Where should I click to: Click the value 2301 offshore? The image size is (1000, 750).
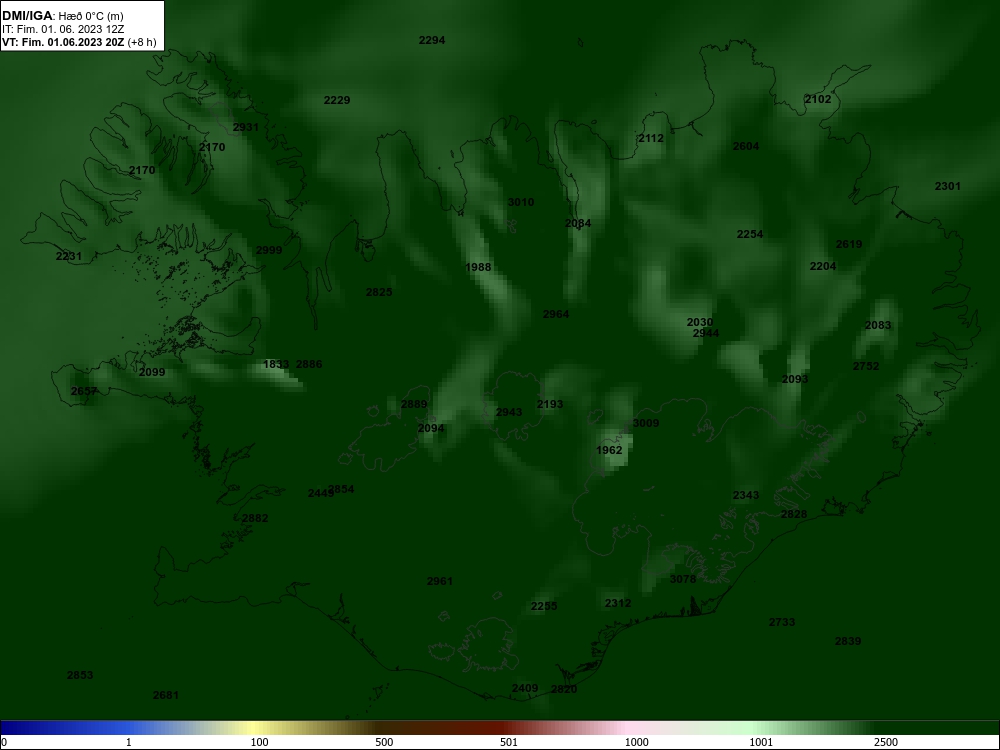(x=947, y=186)
